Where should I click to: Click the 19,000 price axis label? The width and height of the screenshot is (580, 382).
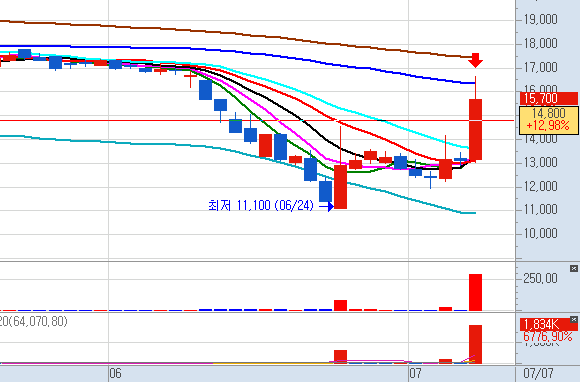[540, 19]
